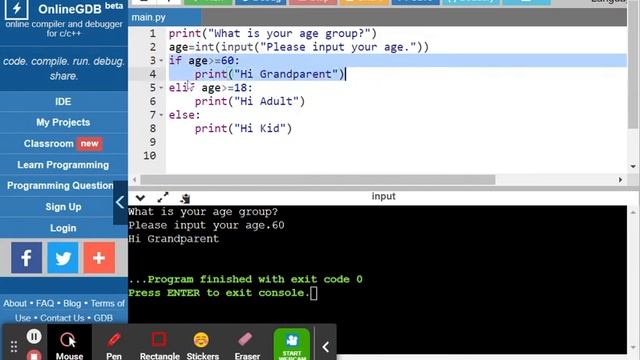Stop the screen recording with red button

point(34,355)
